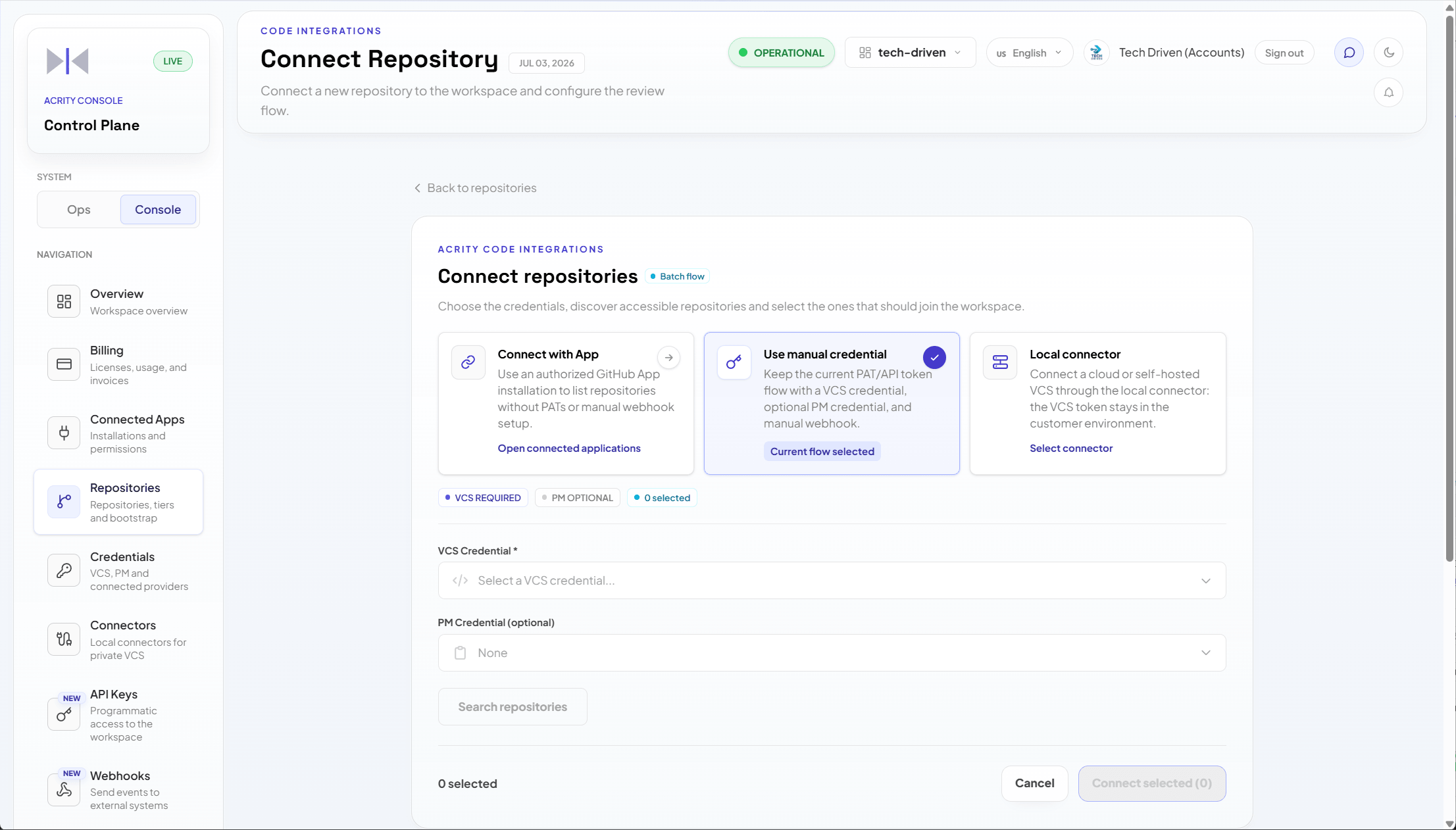
Task: Switch to the Ops system tab
Action: 78,209
